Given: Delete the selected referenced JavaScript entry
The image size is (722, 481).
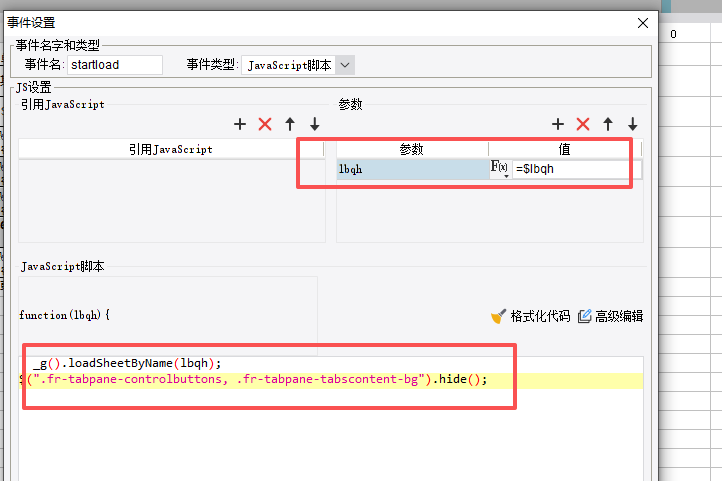Looking at the screenshot, I should (265, 124).
